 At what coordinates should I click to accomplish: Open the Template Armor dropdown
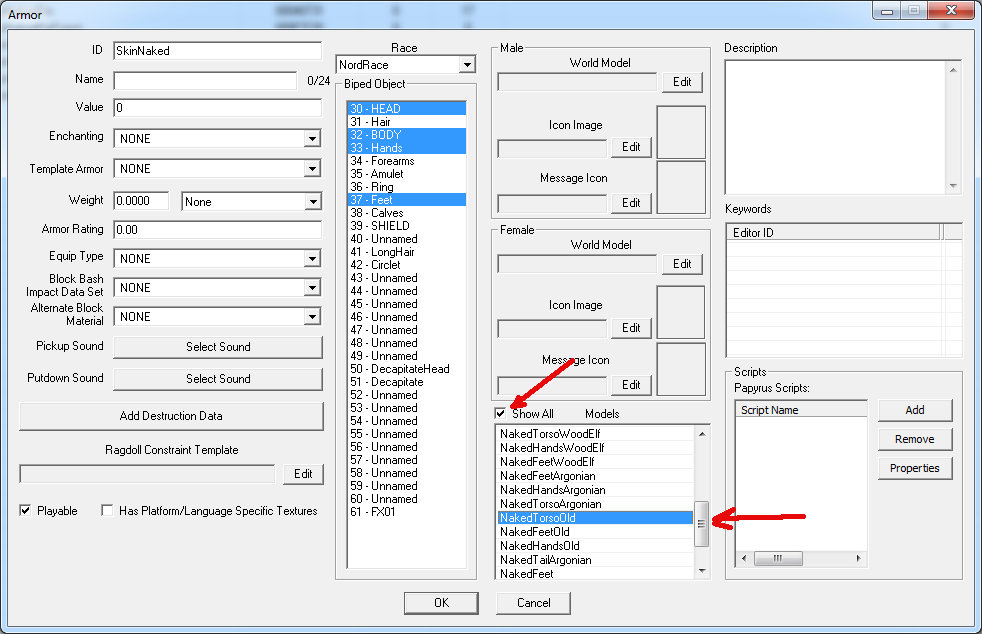click(312, 169)
